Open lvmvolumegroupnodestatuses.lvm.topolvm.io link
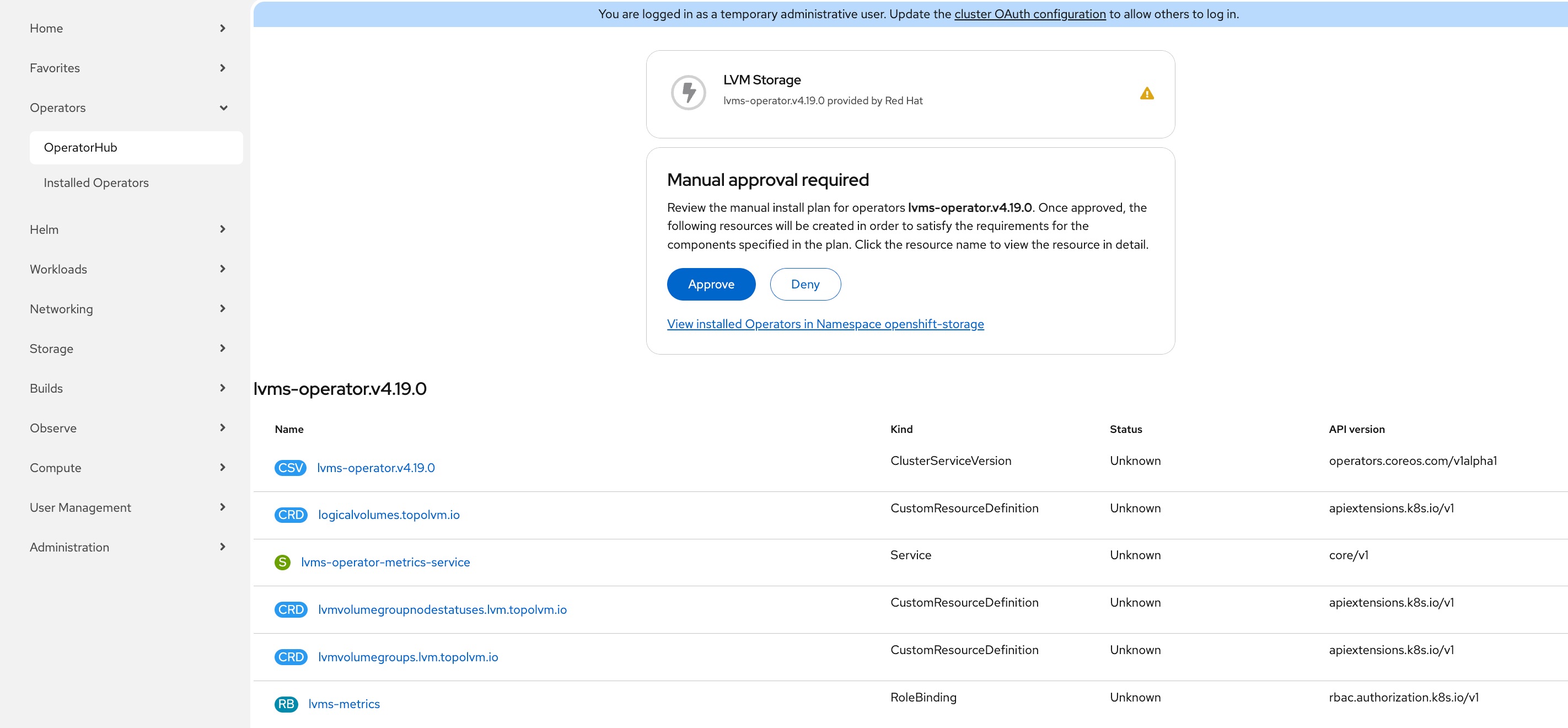Viewport: 1568px width, 728px height. (442, 609)
